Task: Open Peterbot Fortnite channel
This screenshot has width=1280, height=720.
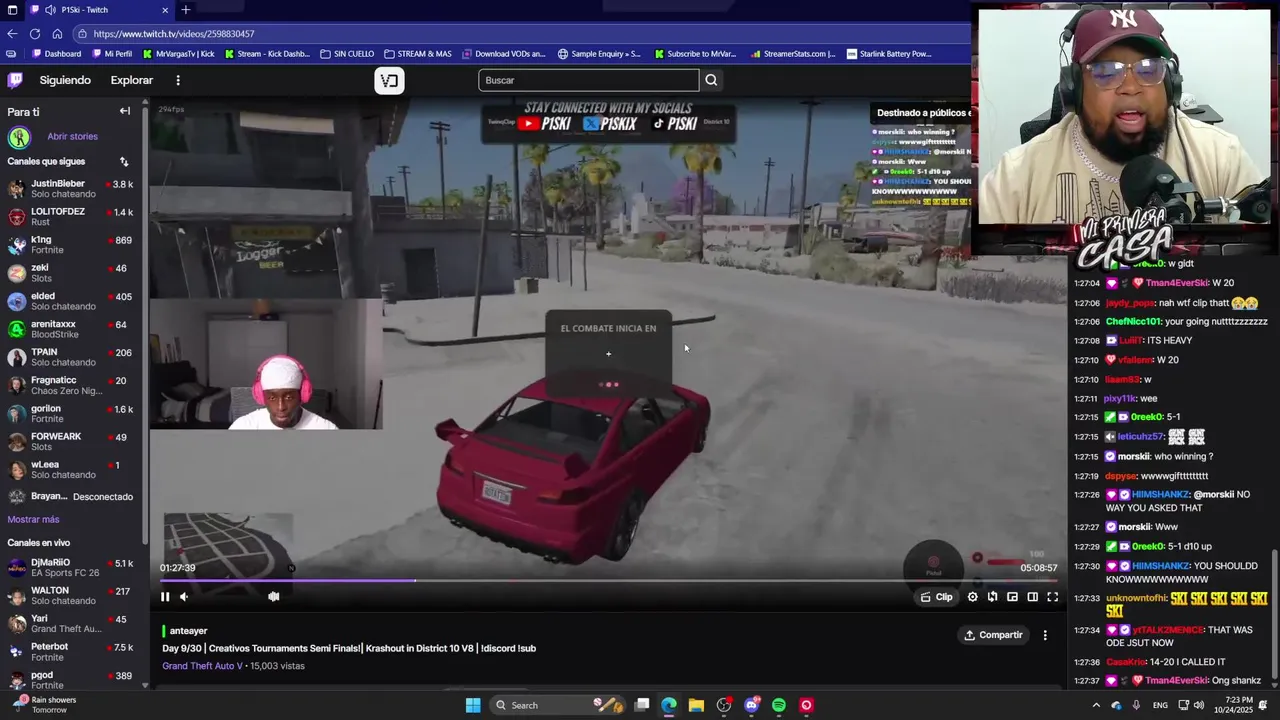Action: pos(71,652)
